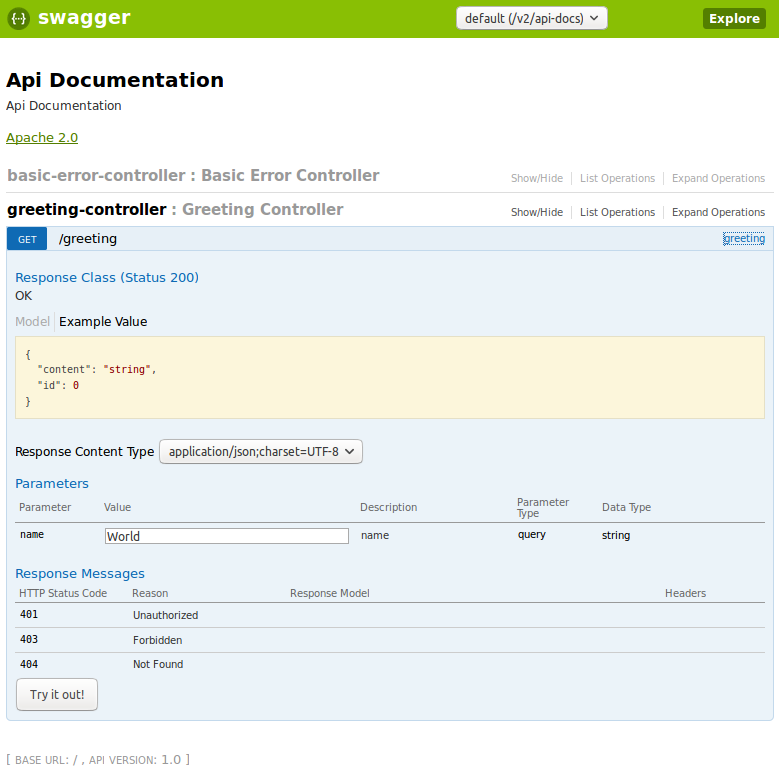This screenshot has width=779, height=778.
Task: Open the Apache 2.0 license link
Action: click(42, 138)
